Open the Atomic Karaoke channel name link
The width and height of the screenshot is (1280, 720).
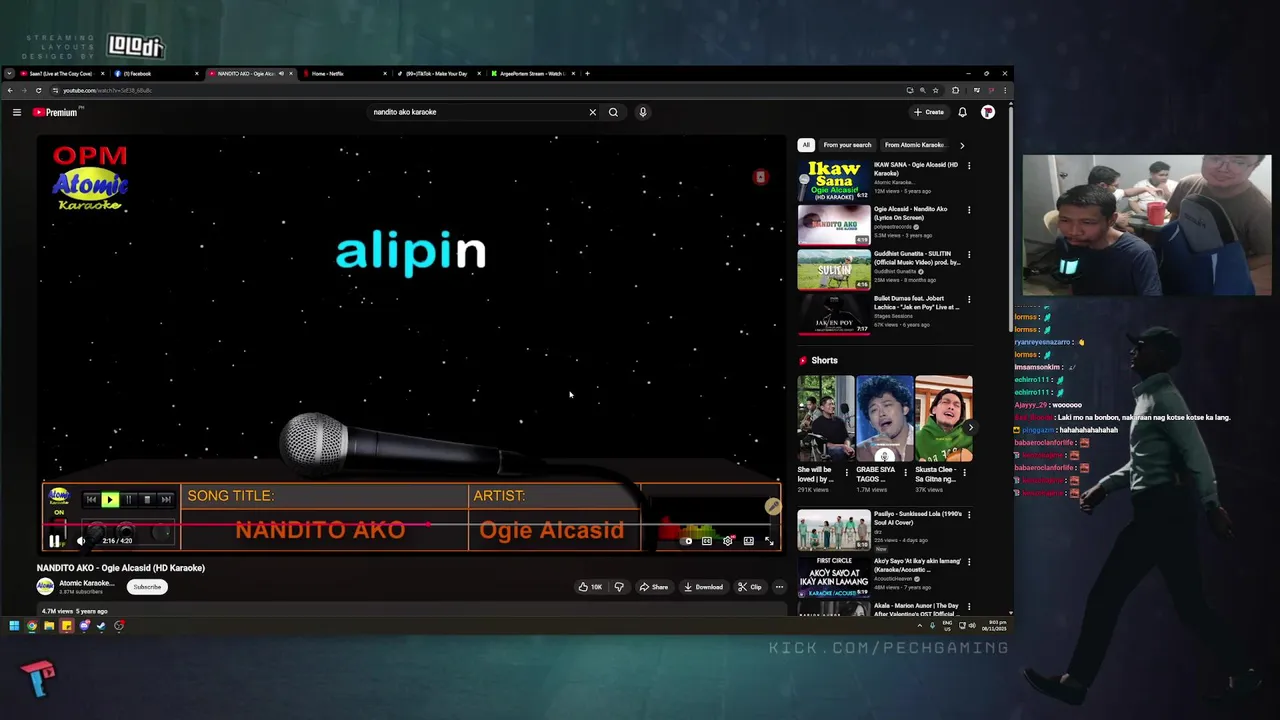[x=86, y=583]
